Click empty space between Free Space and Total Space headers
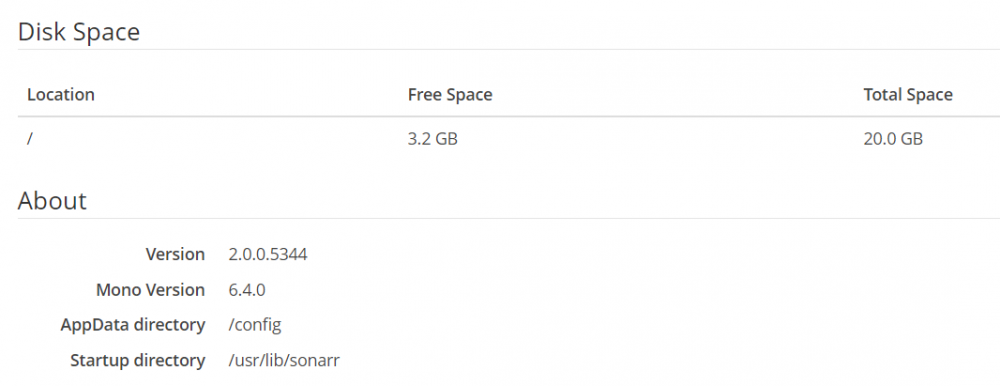The height and width of the screenshot is (386, 1000). [678, 94]
